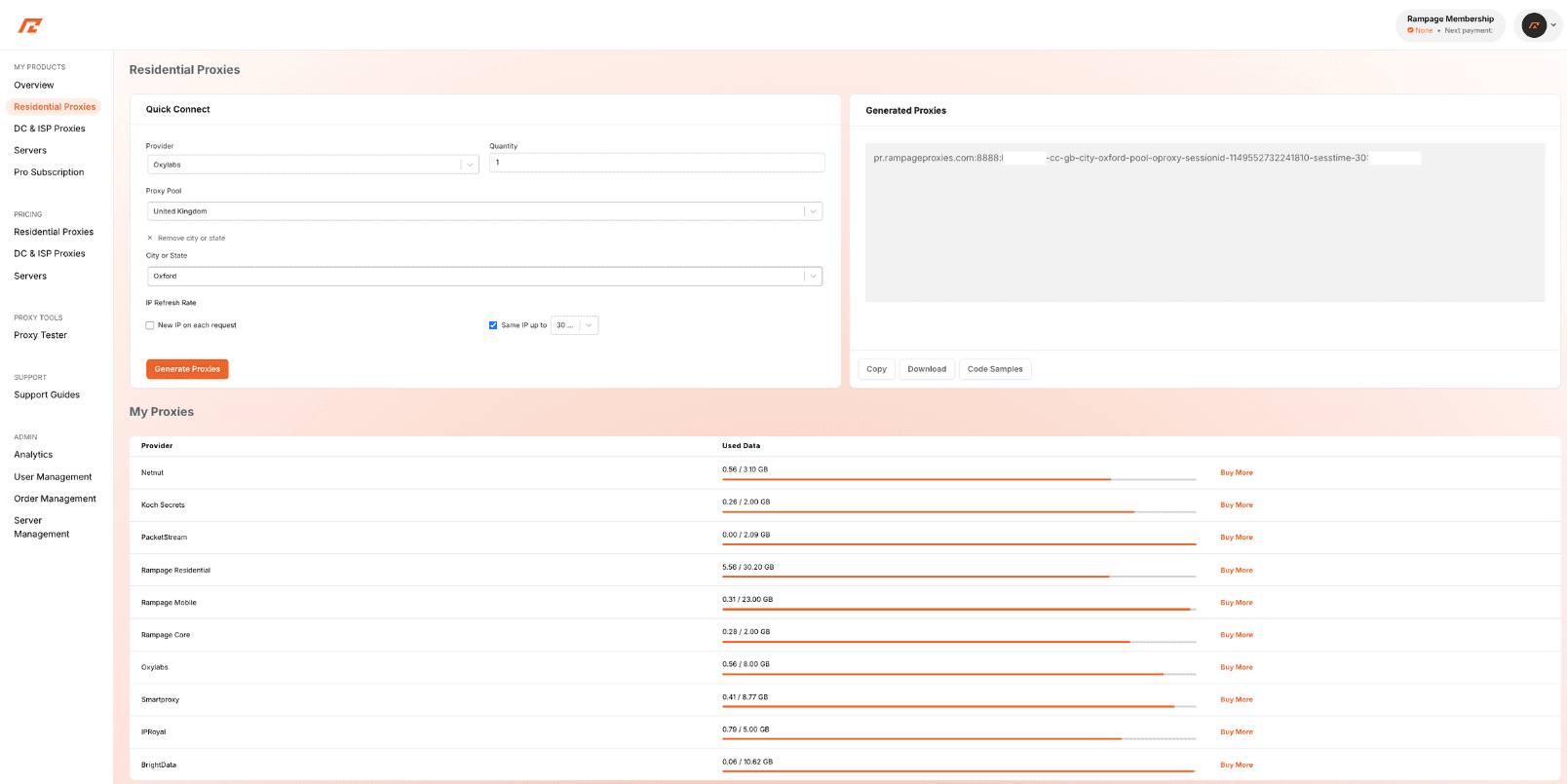1567x784 pixels.
Task: Open Servers under Pricing
Action: (30, 277)
